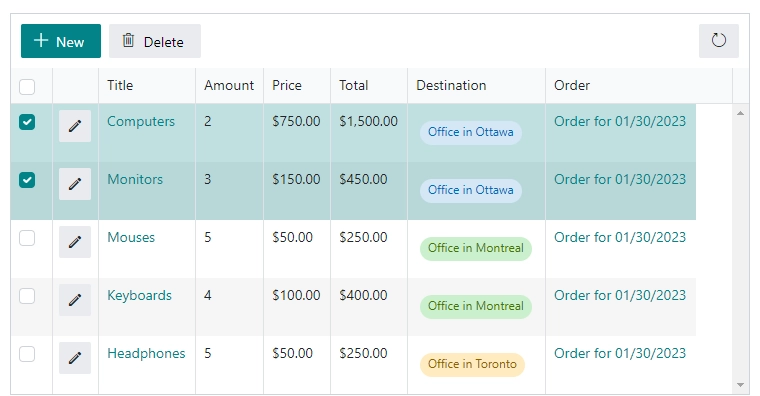Edit the Keyboards row with pencil icon
The width and height of the screenshot is (760, 396).
tap(75, 300)
